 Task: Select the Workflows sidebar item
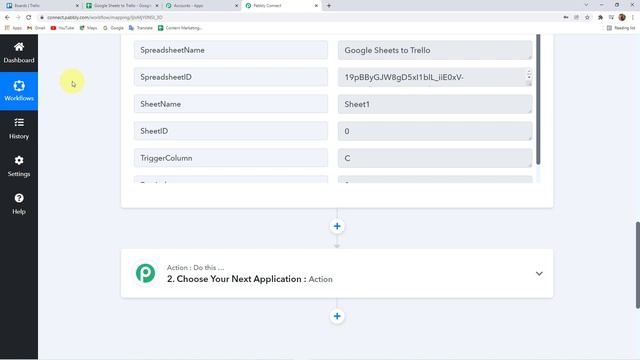click(19, 91)
